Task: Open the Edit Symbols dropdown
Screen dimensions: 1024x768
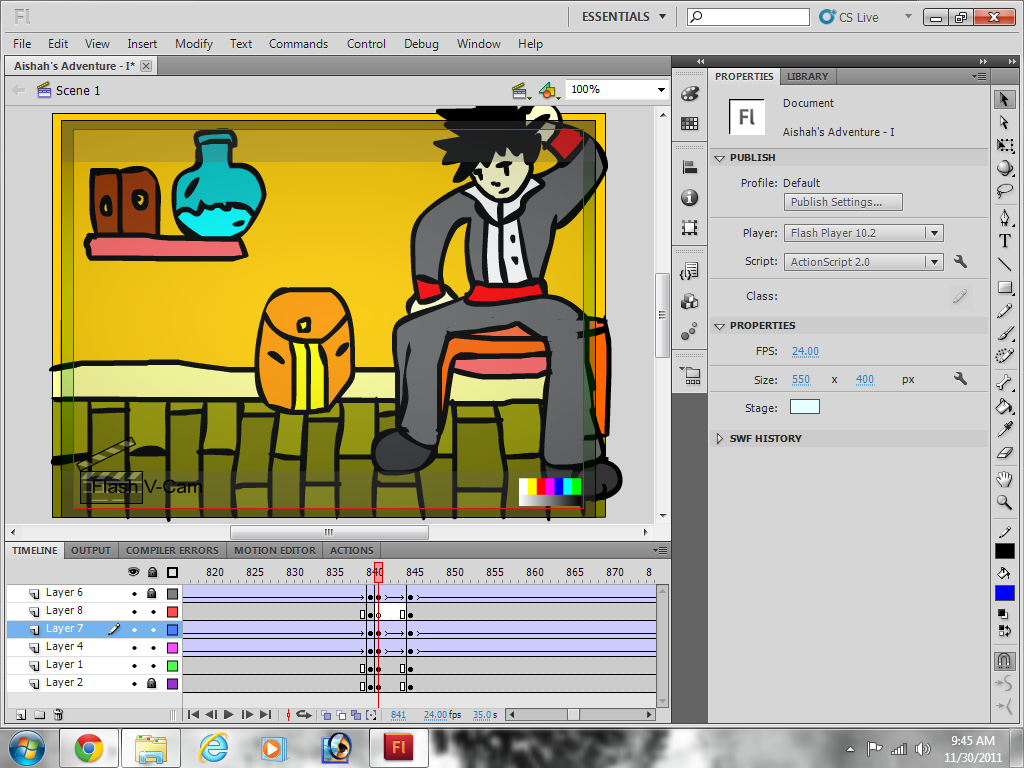Action: pos(549,91)
